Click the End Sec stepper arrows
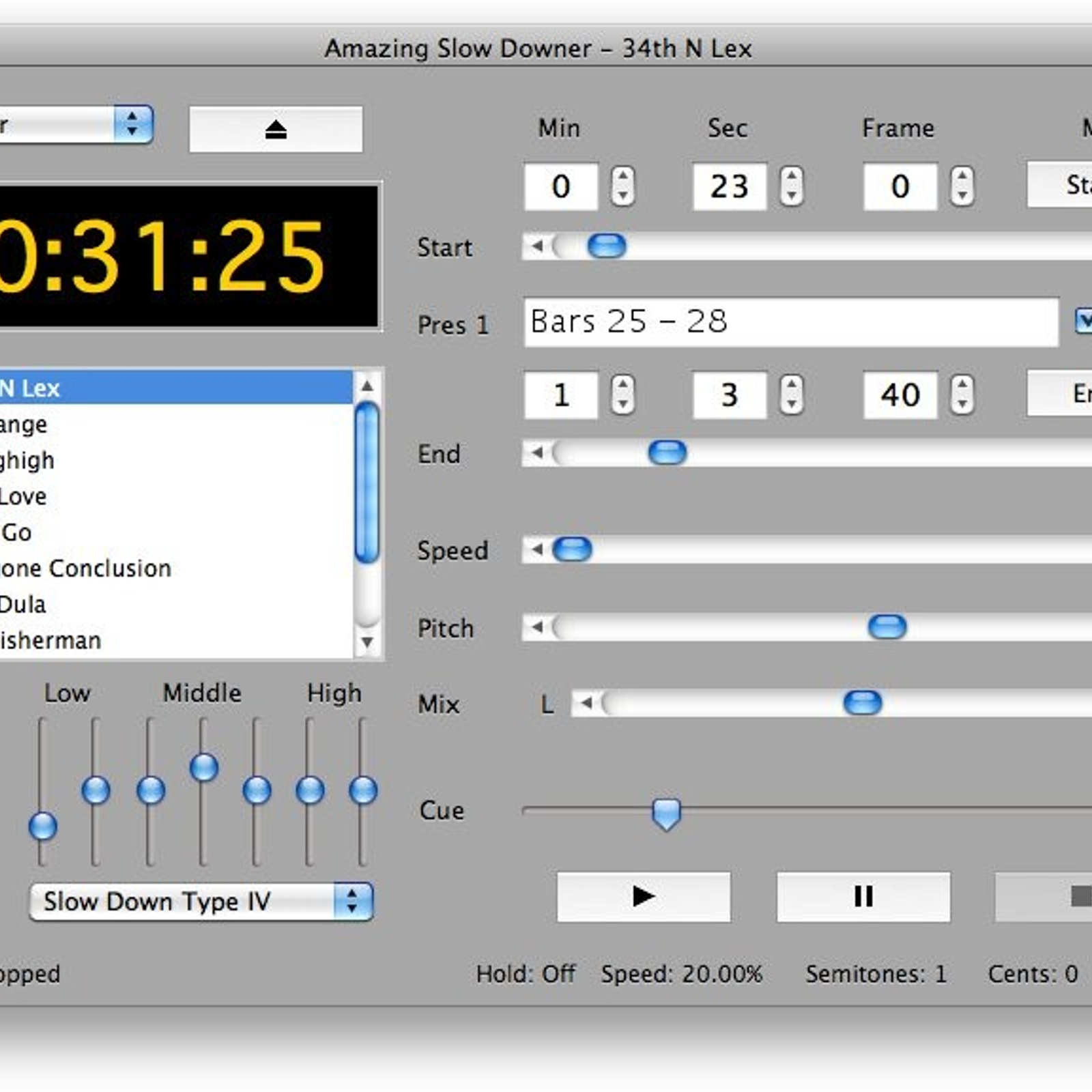Viewport: 1092px width, 1092px height. click(x=792, y=394)
